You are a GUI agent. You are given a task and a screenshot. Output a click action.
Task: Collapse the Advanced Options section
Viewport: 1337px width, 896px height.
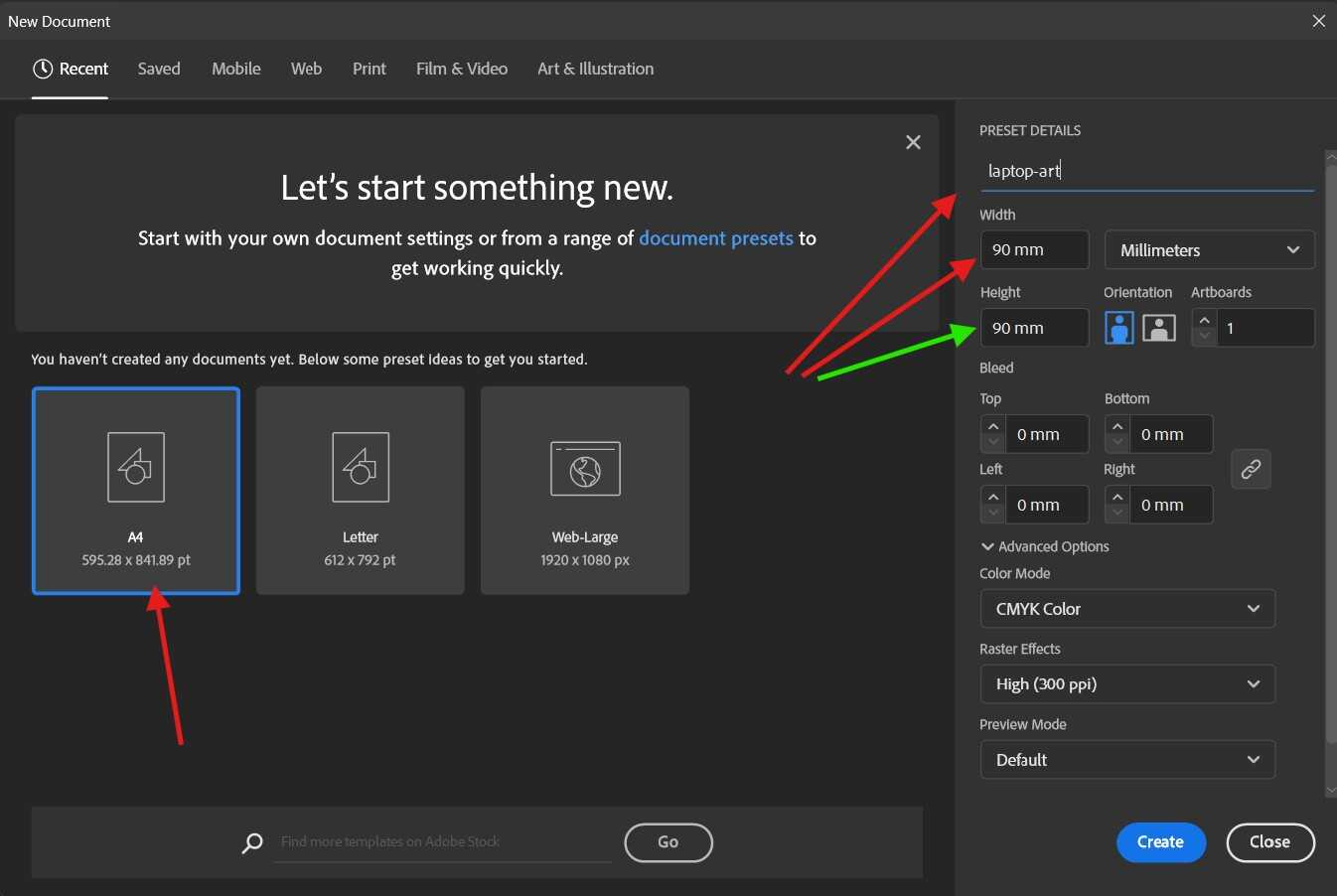click(x=1045, y=546)
